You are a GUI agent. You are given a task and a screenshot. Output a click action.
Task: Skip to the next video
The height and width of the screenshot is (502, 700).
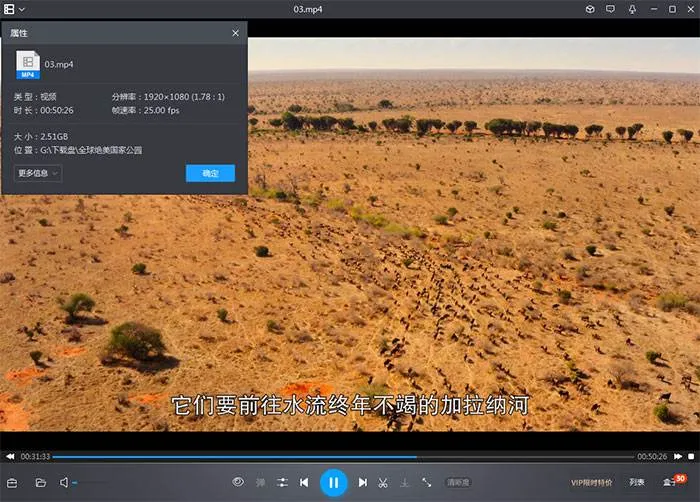point(363,482)
